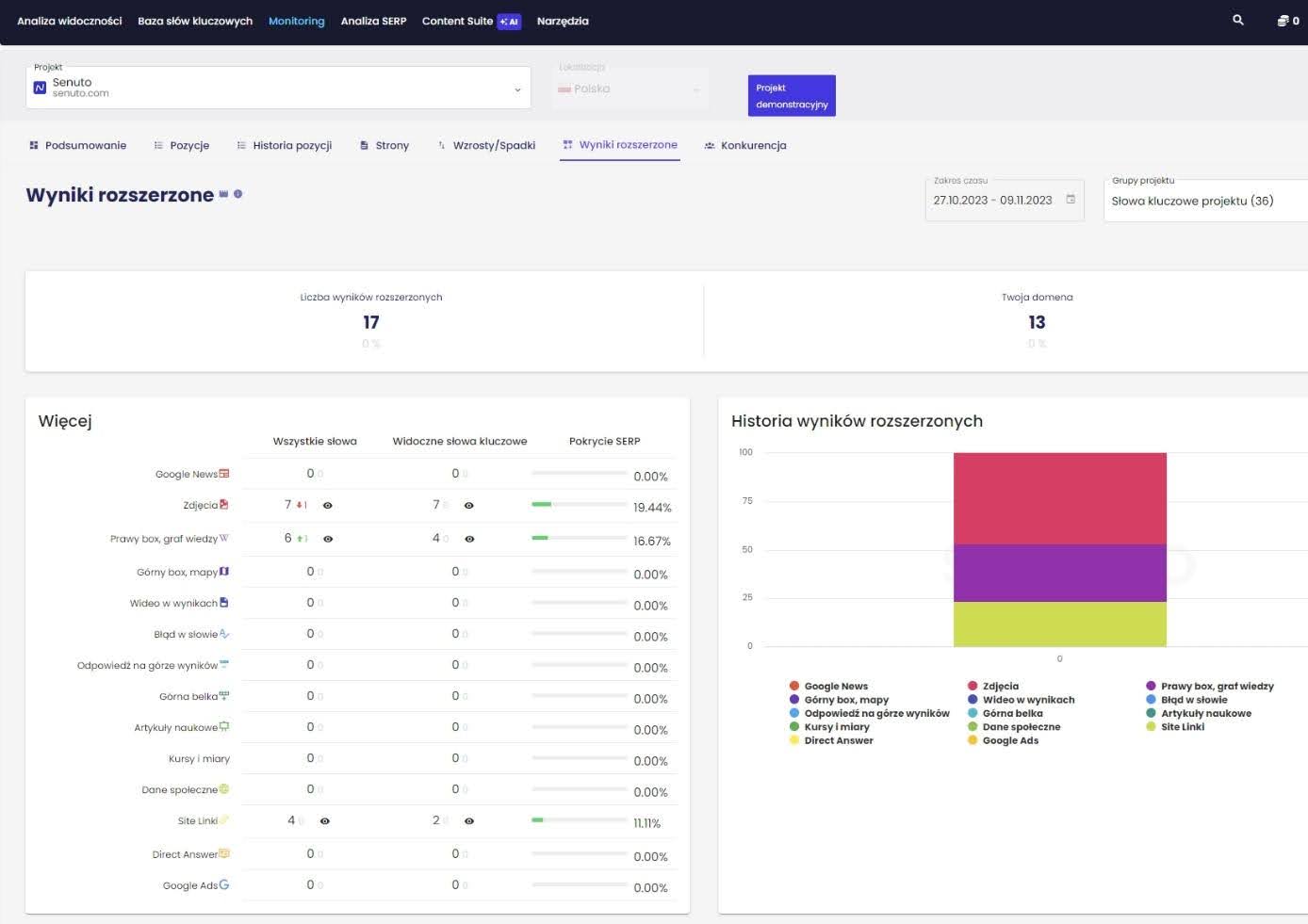Click the calendar icon in date range field
The height and width of the screenshot is (924, 1308).
click(1071, 199)
